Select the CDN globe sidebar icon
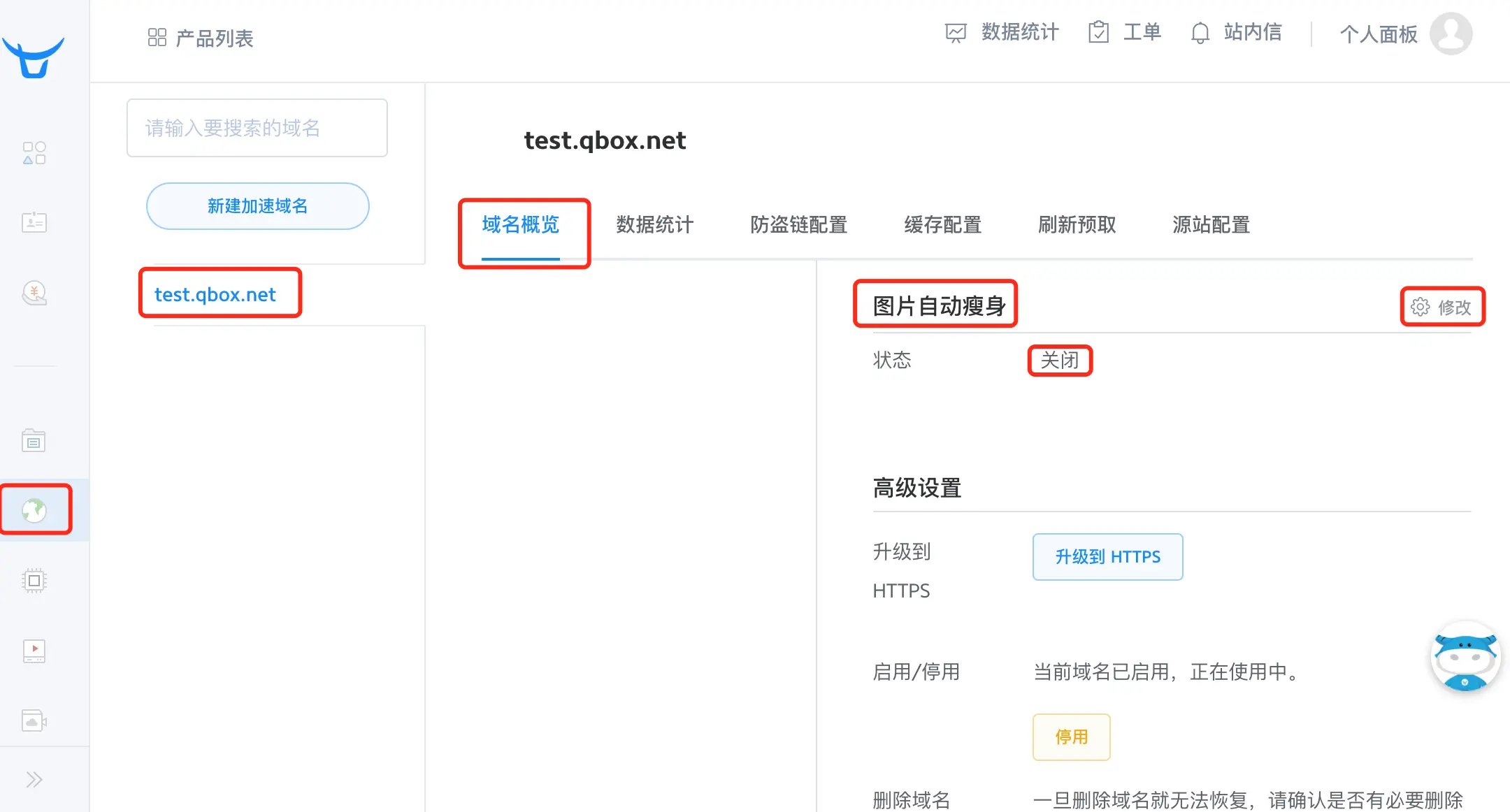The width and height of the screenshot is (1510, 812). (34, 510)
